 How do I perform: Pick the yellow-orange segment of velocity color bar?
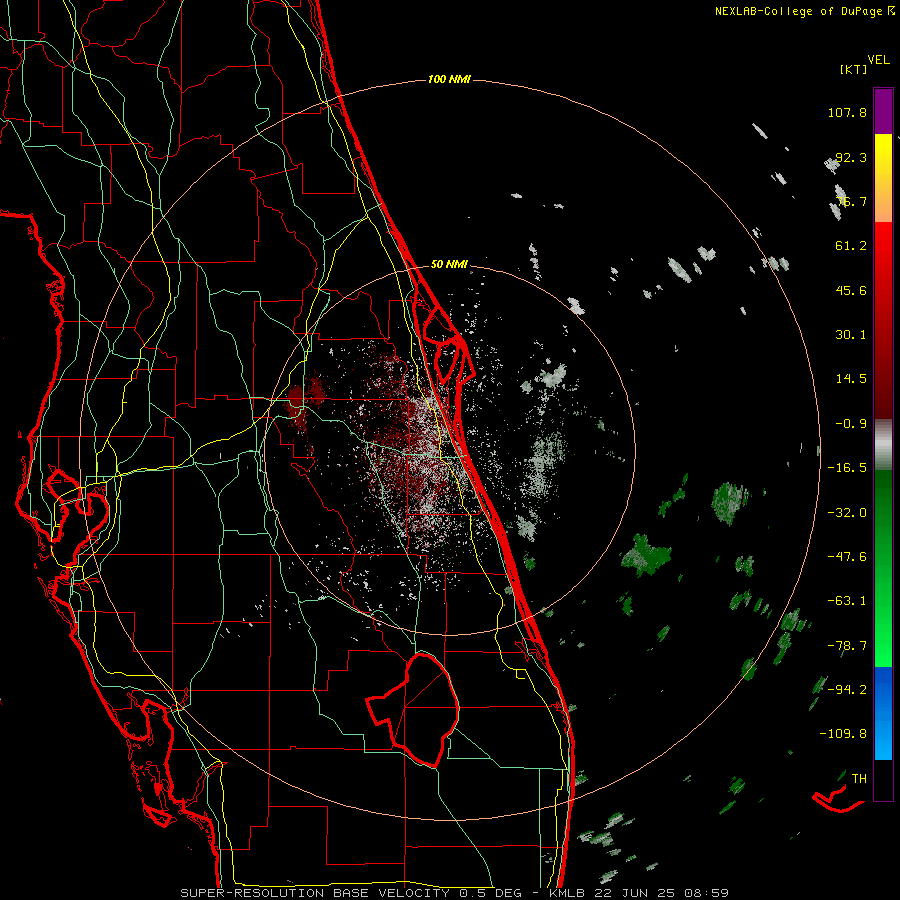pos(883,178)
